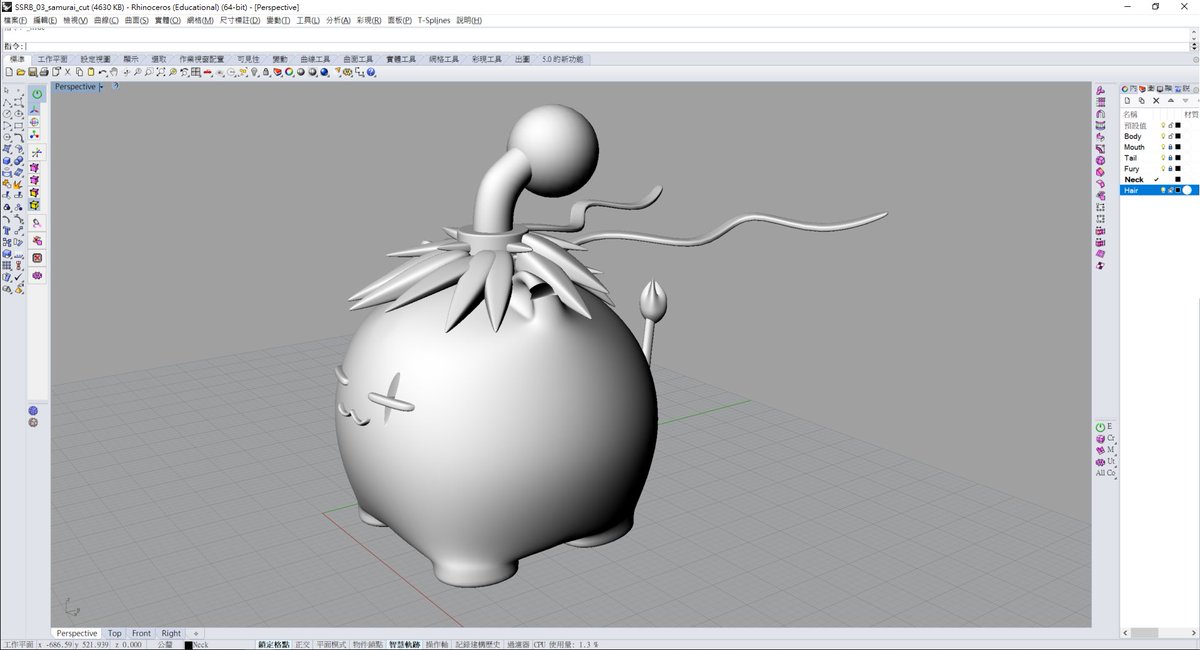Screen dimensions: 1200x650
Task: Click 操作軸 gumball in status bar
Action: [437, 645]
